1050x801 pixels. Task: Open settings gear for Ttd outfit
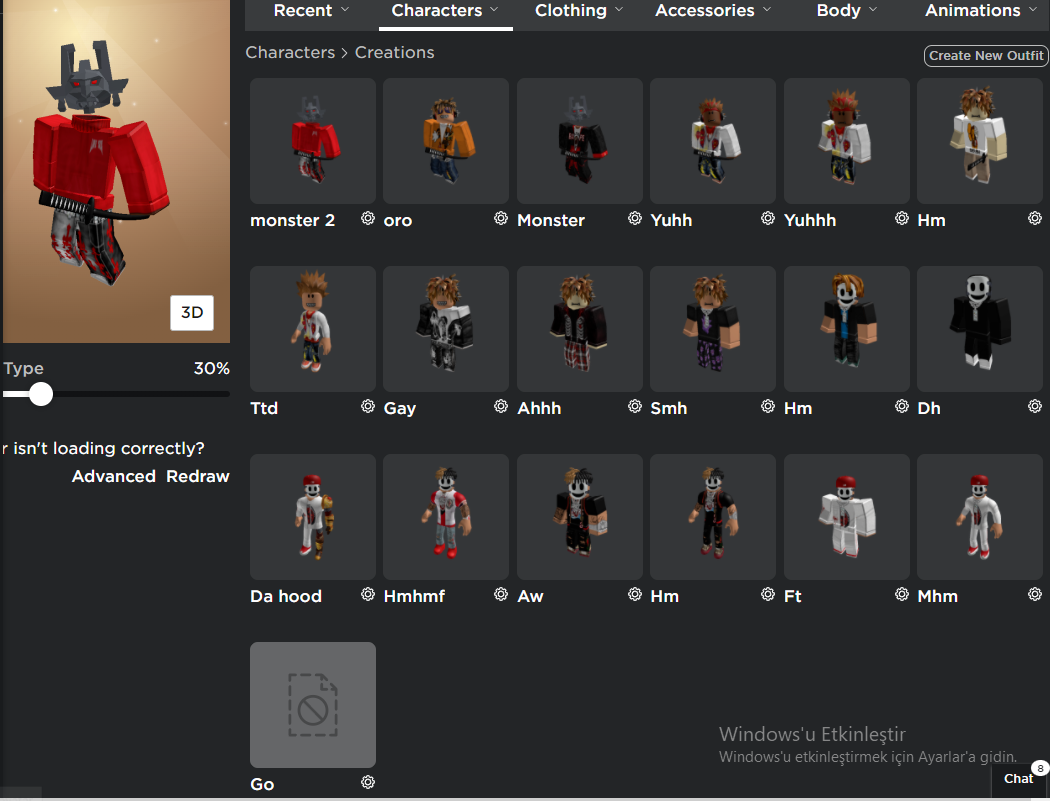[x=368, y=407]
